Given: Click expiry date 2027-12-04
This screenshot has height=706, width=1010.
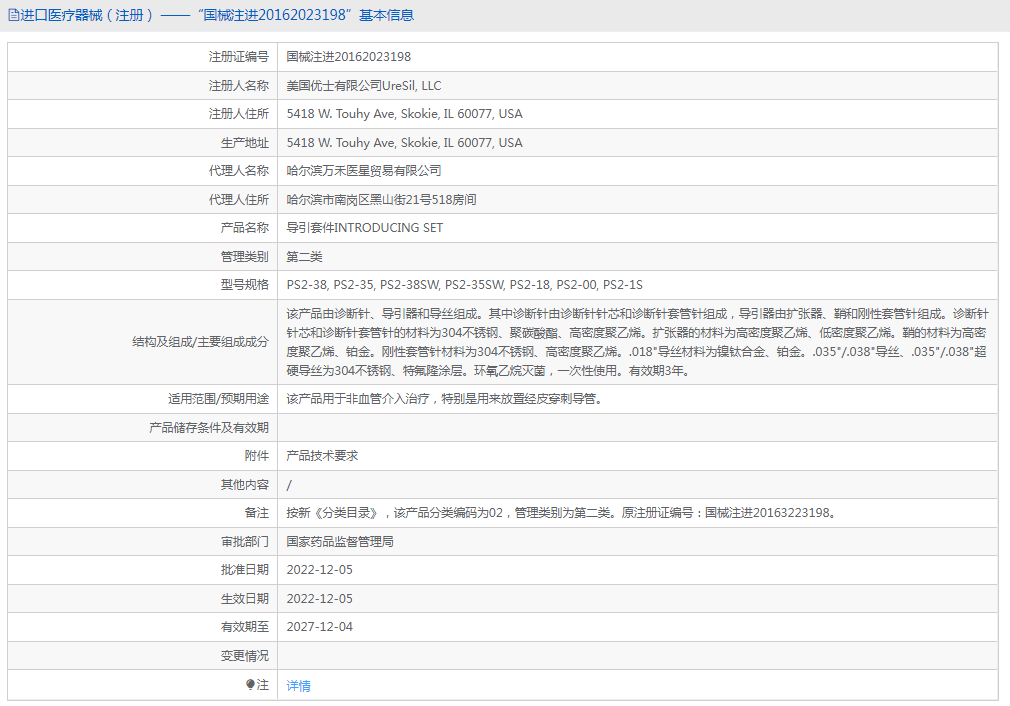Looking at the screenshot, I should tap(319, 627).
